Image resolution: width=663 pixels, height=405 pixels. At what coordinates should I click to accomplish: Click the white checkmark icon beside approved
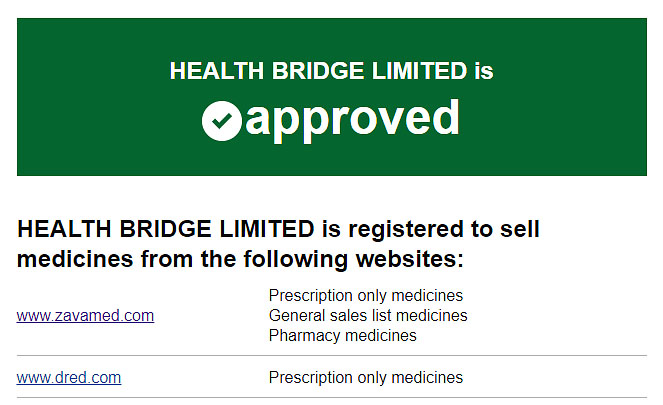pyautogui.click(x=221, y=121)
